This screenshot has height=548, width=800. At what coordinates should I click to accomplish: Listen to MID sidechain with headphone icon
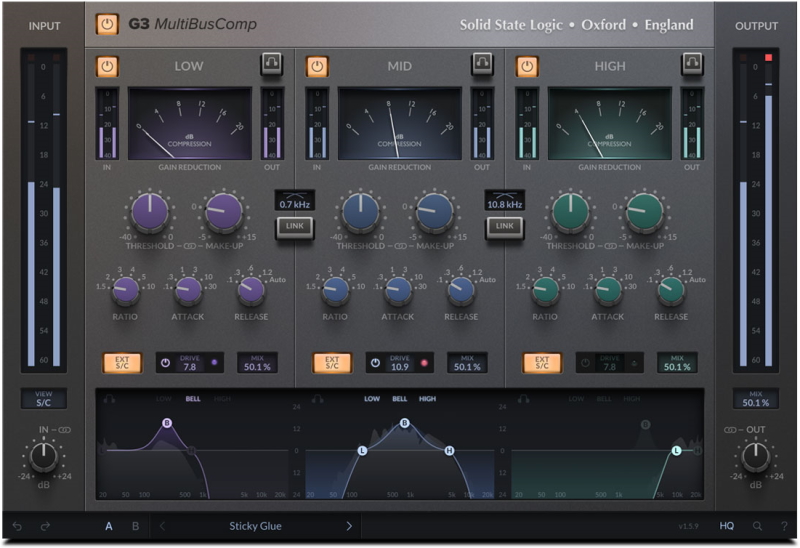tap(317, 398)
